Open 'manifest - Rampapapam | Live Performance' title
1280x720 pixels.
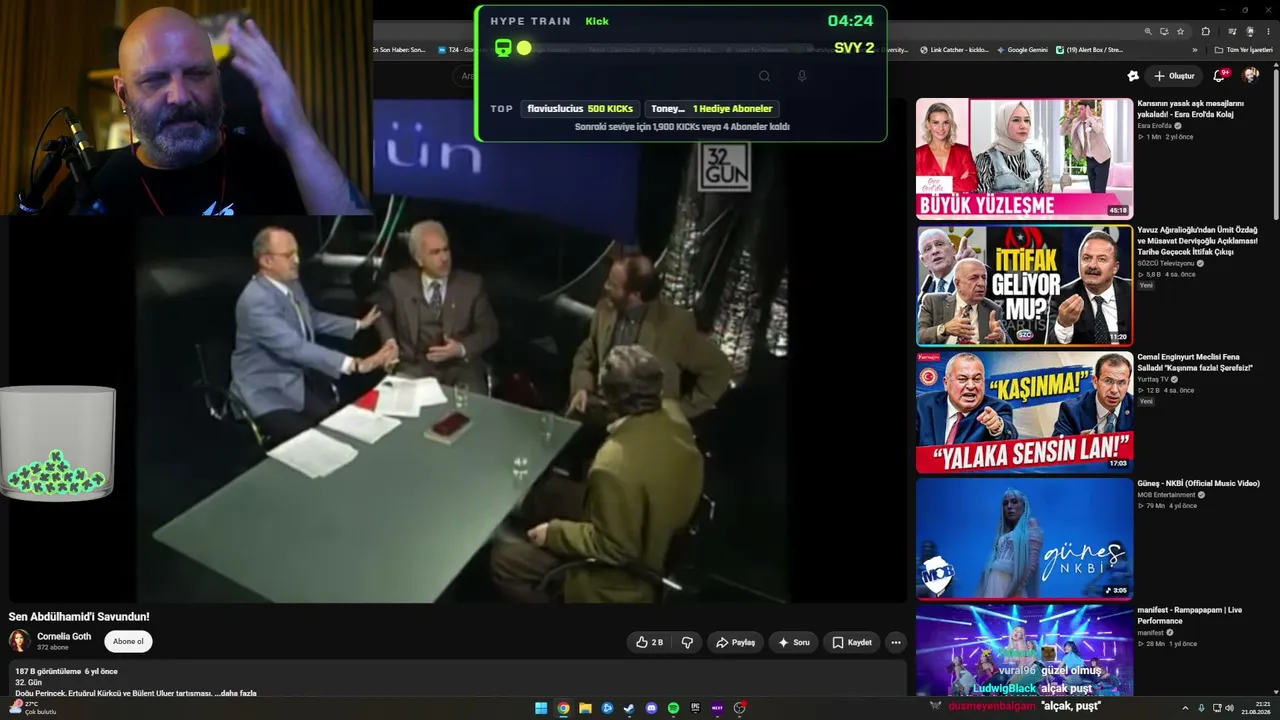1189,615
